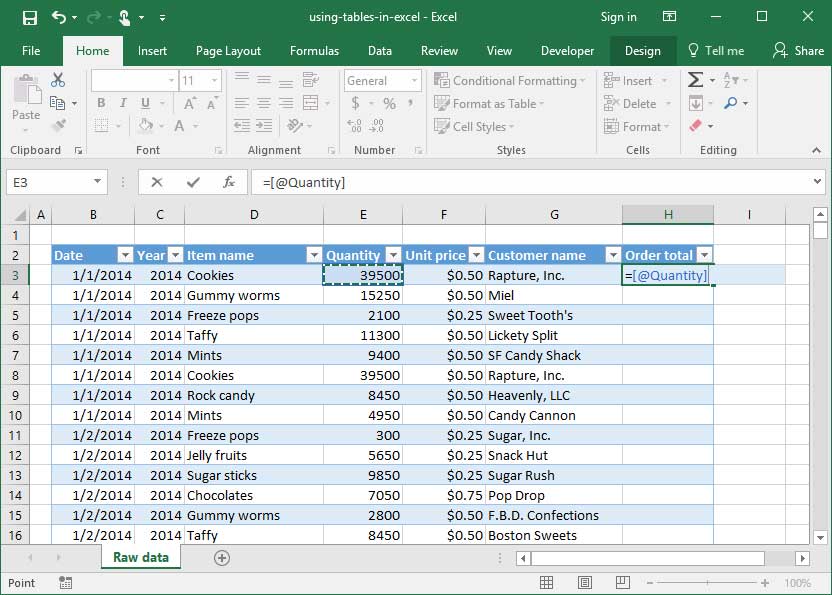
Task: Click the Copy icon
Action: coord(57,102)
